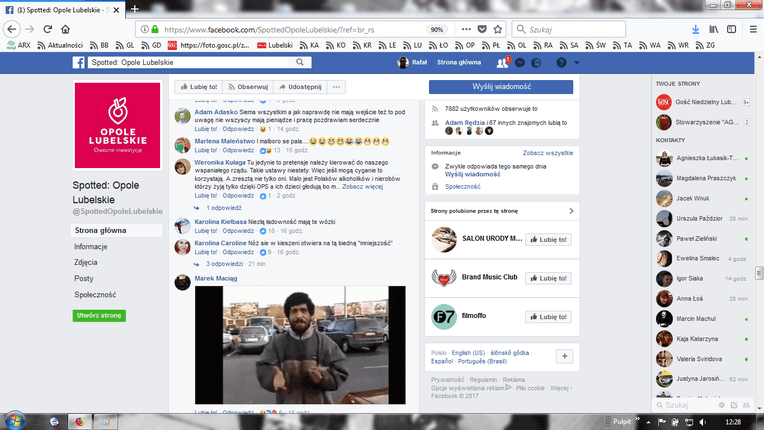Expand '1 odpowiedź' reply under Weronika Kułaga
The image size is (764, 430).
224,208
